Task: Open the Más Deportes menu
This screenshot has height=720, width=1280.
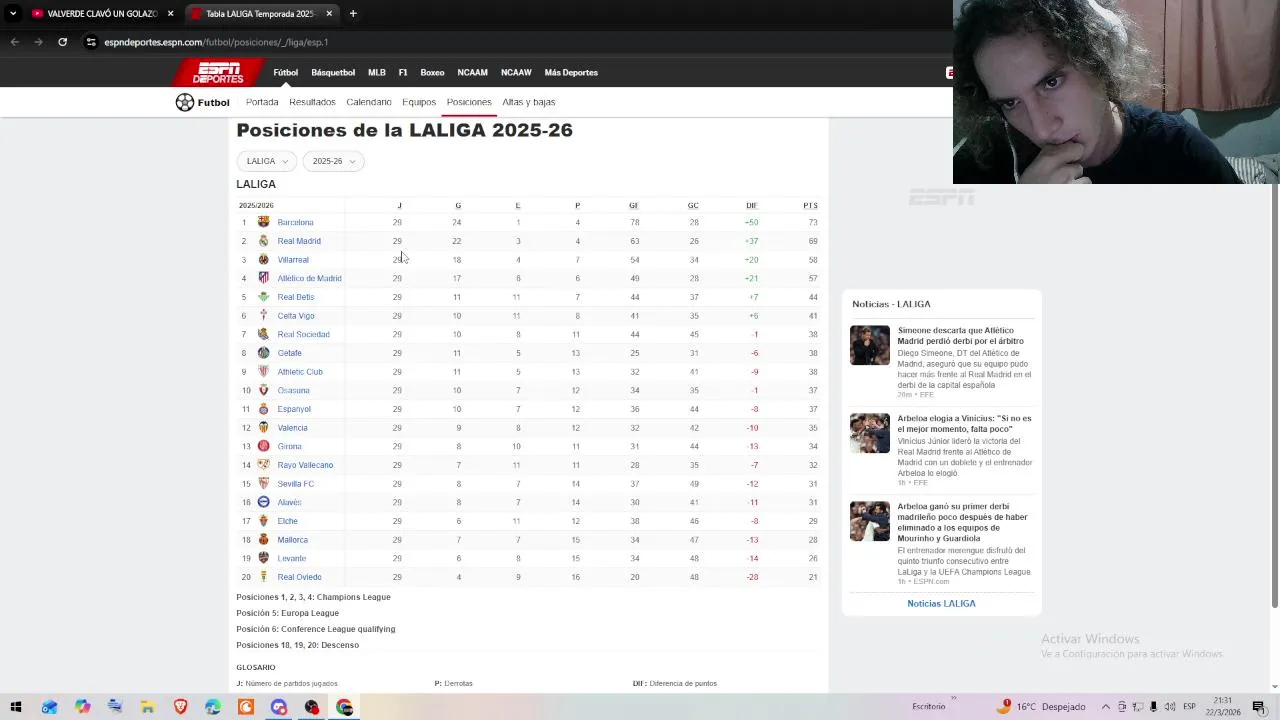Action: [571, 72]
